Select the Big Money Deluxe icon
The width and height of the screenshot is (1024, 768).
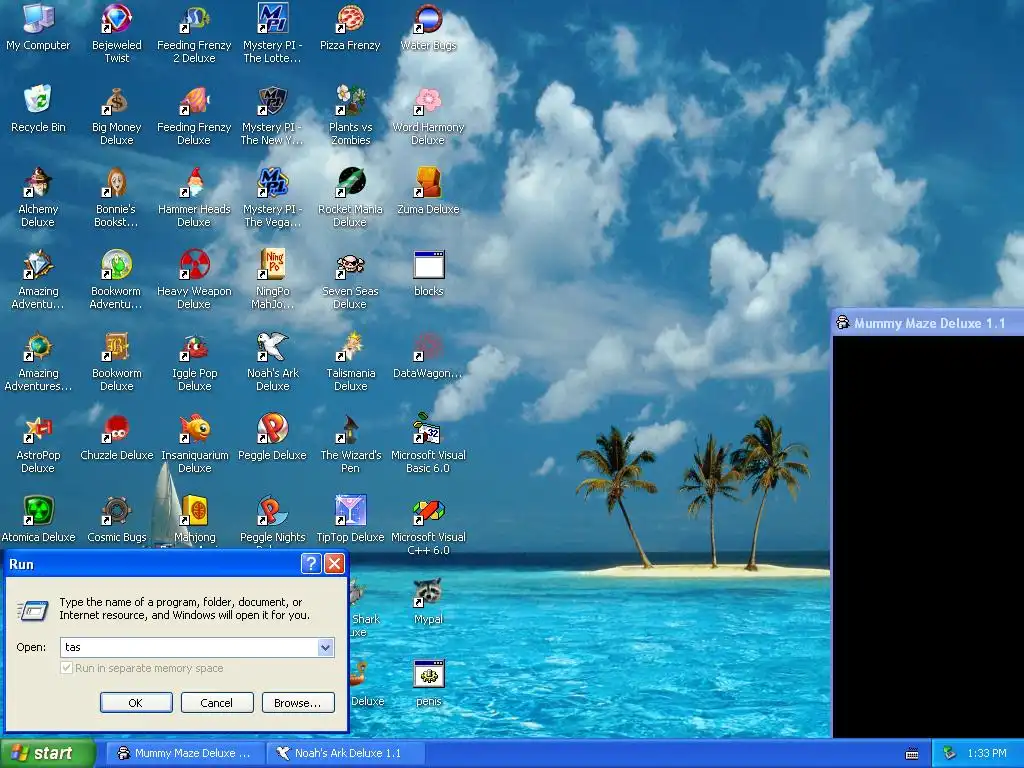[116, 115]
